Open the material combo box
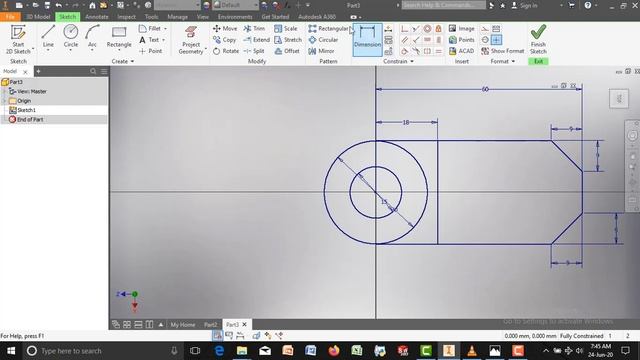This screenshot has width=640, height=360. [x=177, y=5]
